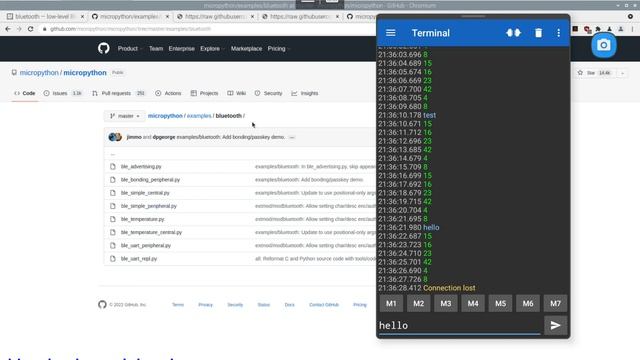Click micropython owner link in repo title
This screenshot has width=640, height=360.
pos(39,73)
